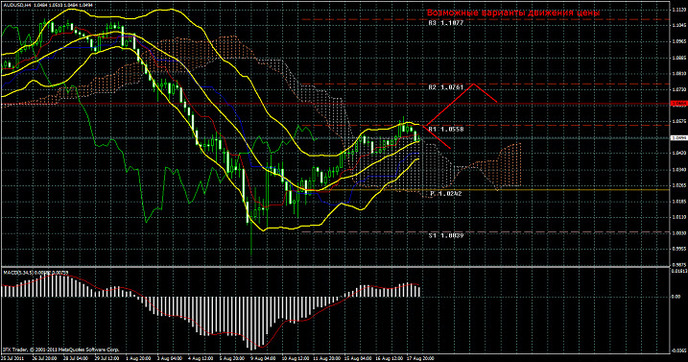Viewport: 688px width, 362px height.
Task: Select the red title text annotation
Action: 513,13
